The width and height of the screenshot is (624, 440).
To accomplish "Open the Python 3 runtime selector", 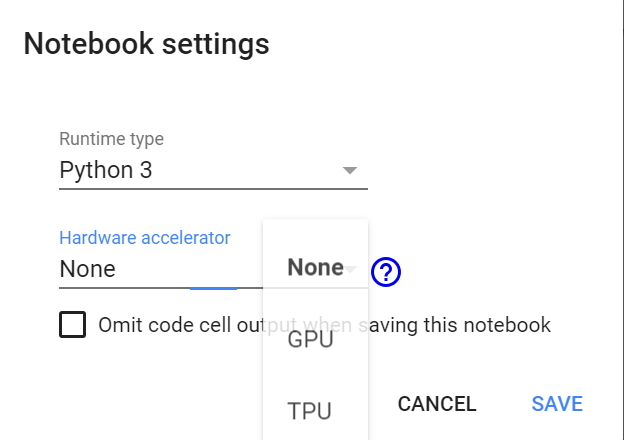I will (212, 170).
